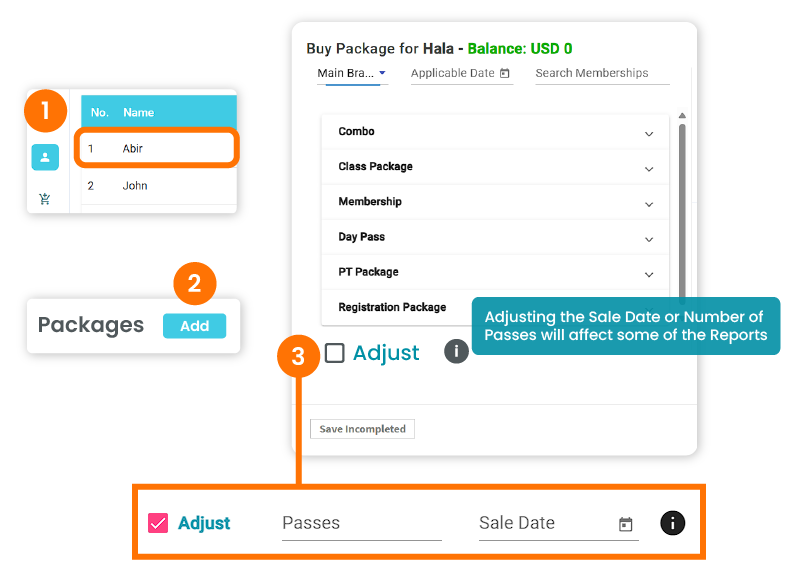Click the Passes input field
Image resolution: width=800 pixels, height=584 pixels.
361,523
